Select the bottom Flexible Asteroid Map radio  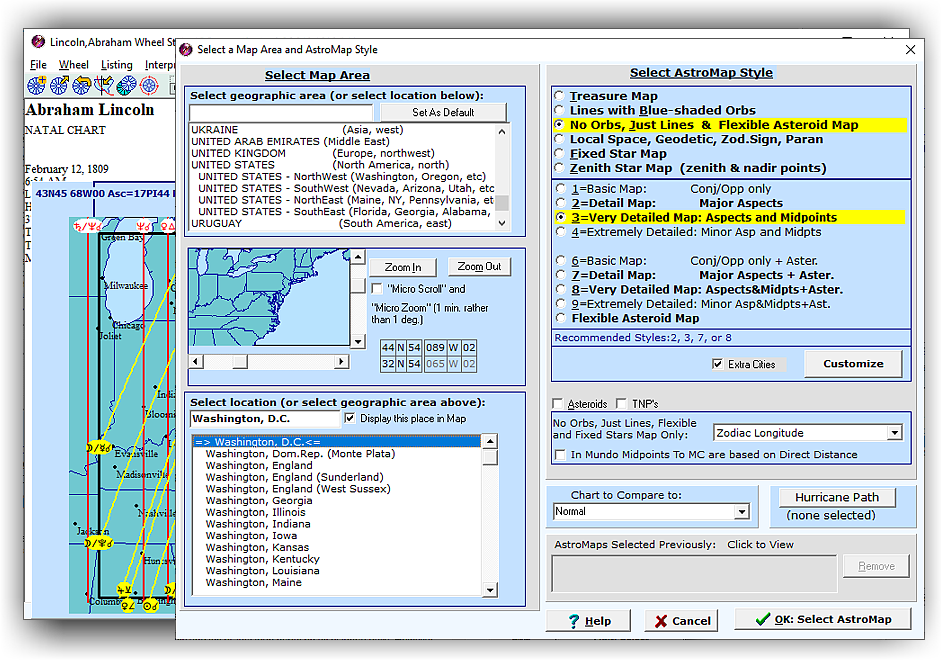click(561, 319)
